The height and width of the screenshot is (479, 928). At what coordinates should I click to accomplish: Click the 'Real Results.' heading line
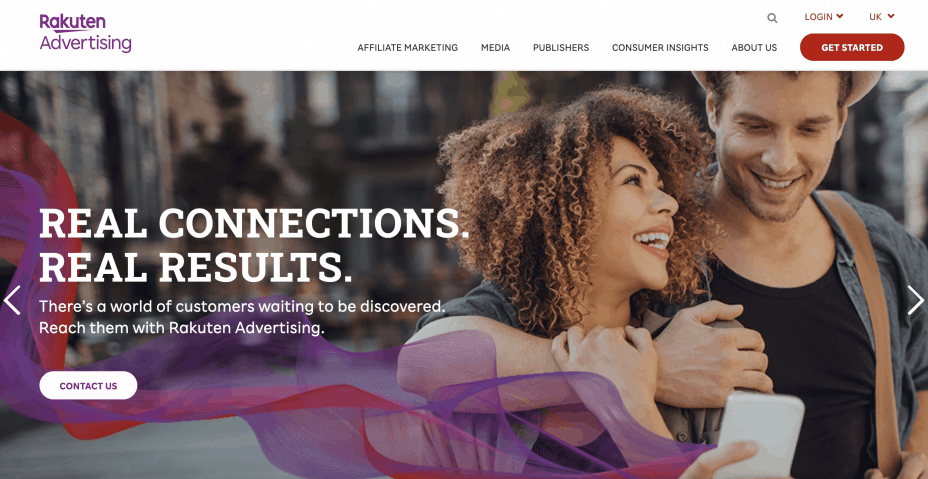point(196,267)
